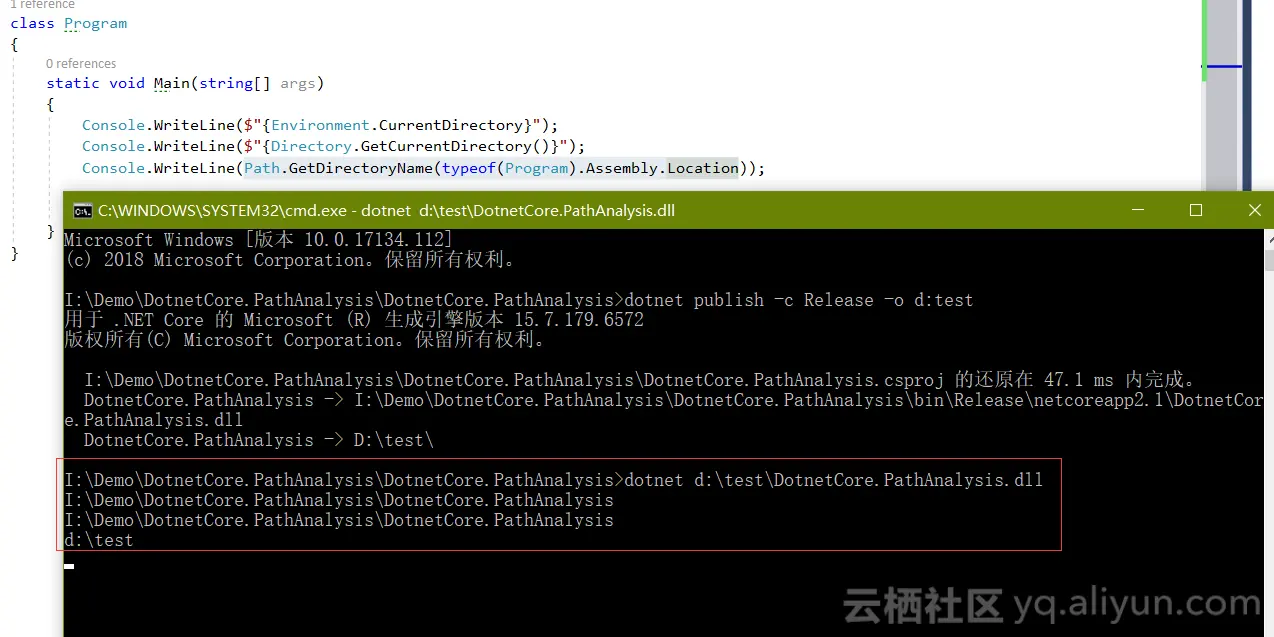Viewport: 1274px width, 637px height.
Task: Maximize the cmd.exe console window
Action: tap(1196, 210)
